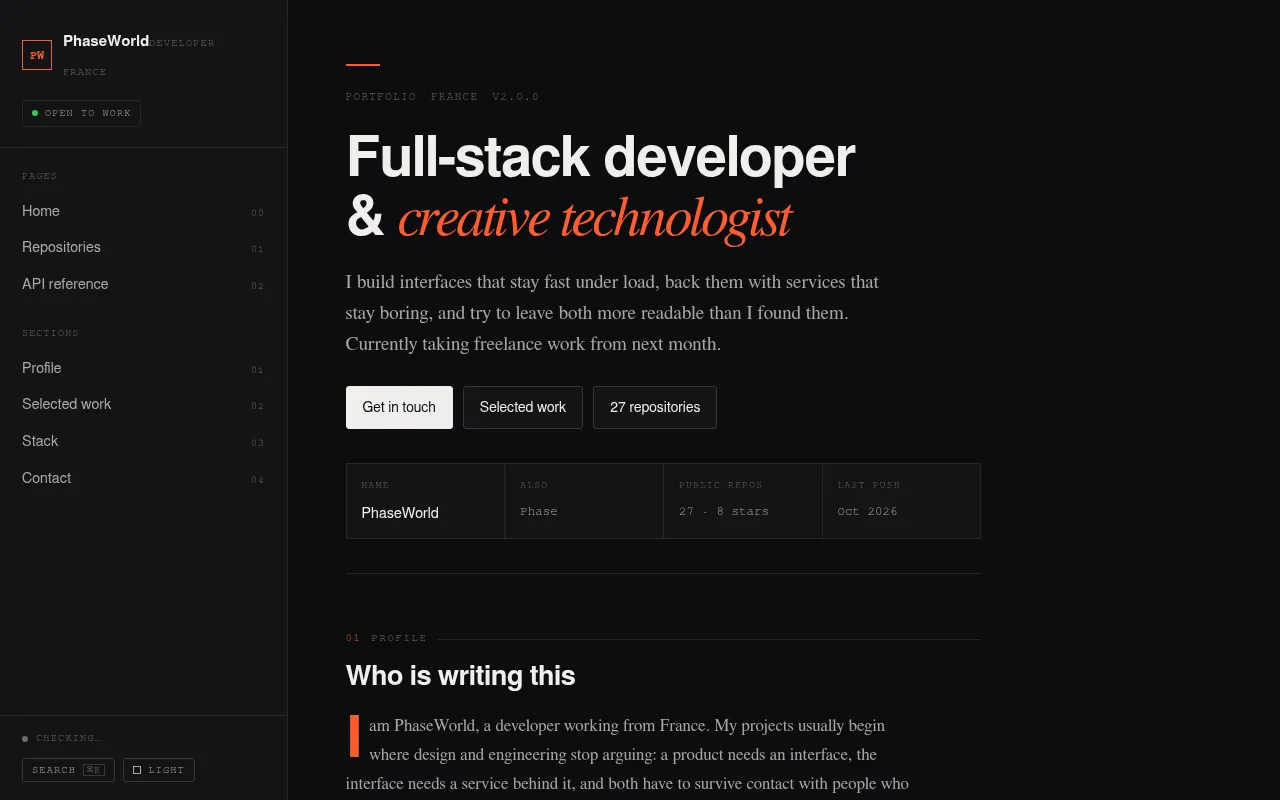The image size is (1280, 800).
Task: Click the 'Full-stack developer' headline
Action: (x=601, y=157)
